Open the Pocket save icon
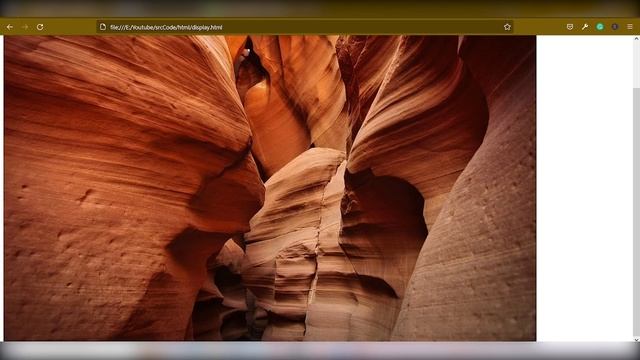 570,27
